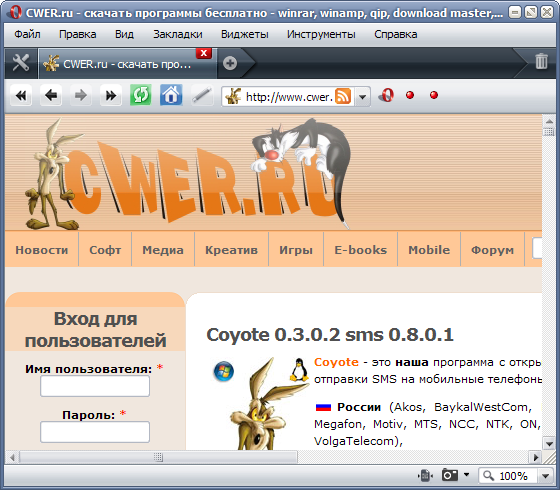Open the Медиа section
Screen dimensions: 560x490
coord(163,250)
